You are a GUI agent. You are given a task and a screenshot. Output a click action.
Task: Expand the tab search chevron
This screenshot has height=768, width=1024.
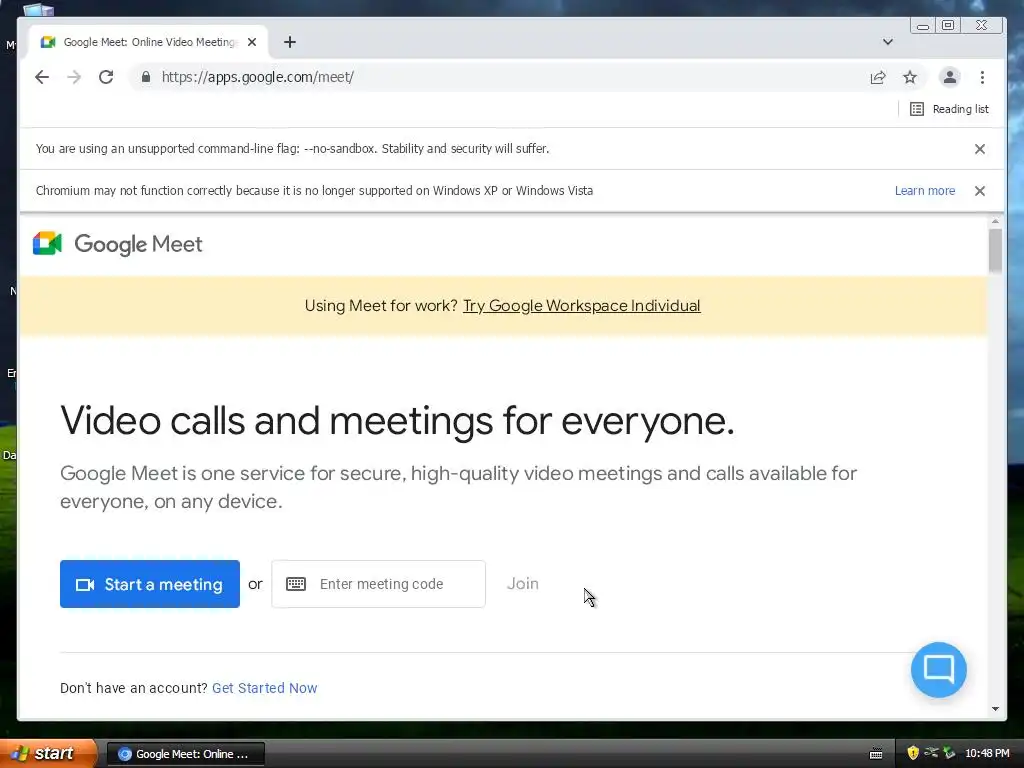(888, 42)
